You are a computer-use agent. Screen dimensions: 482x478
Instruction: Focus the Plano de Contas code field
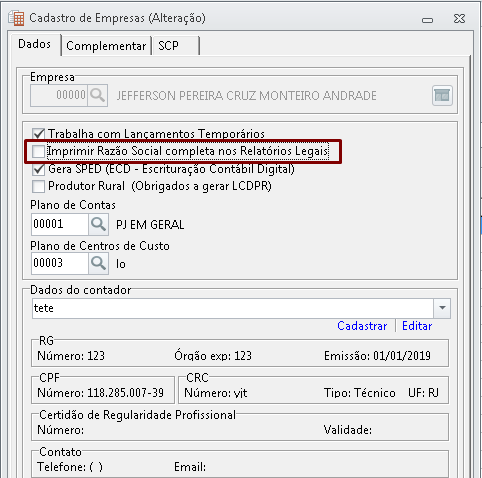(x=60, y=224)
